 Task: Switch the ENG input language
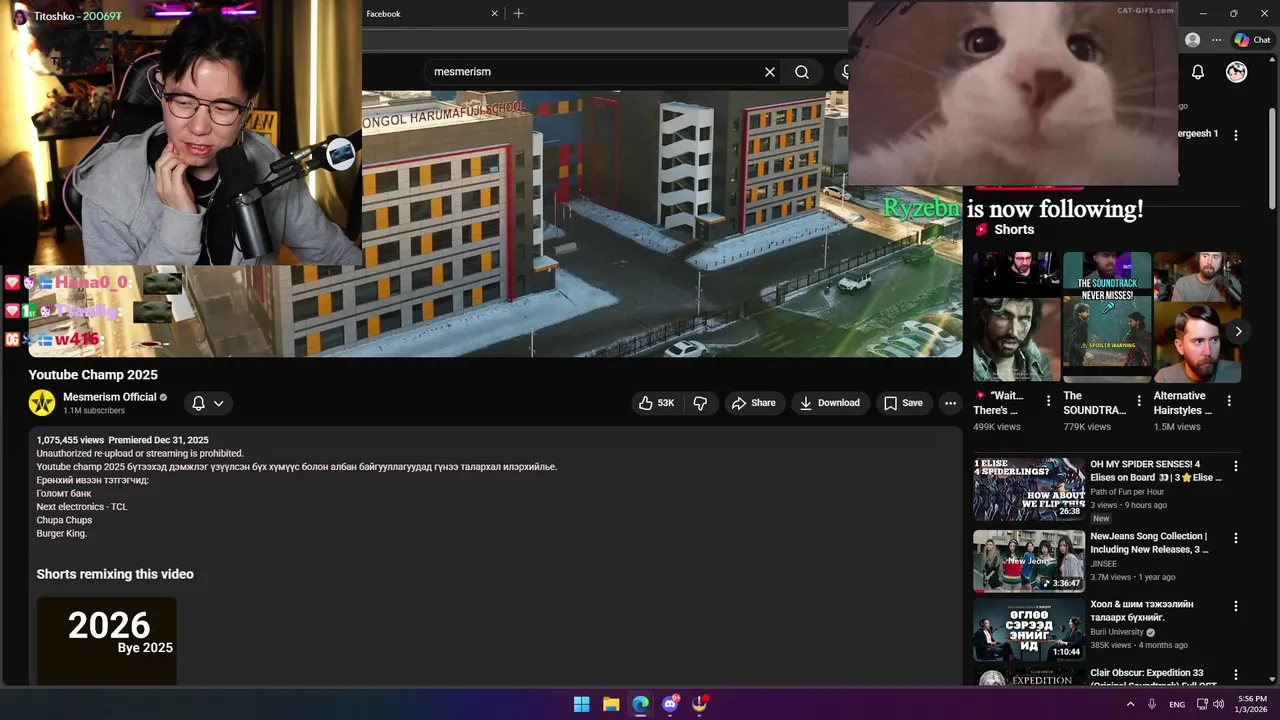pyautogui.click(x=1177, y=705)
